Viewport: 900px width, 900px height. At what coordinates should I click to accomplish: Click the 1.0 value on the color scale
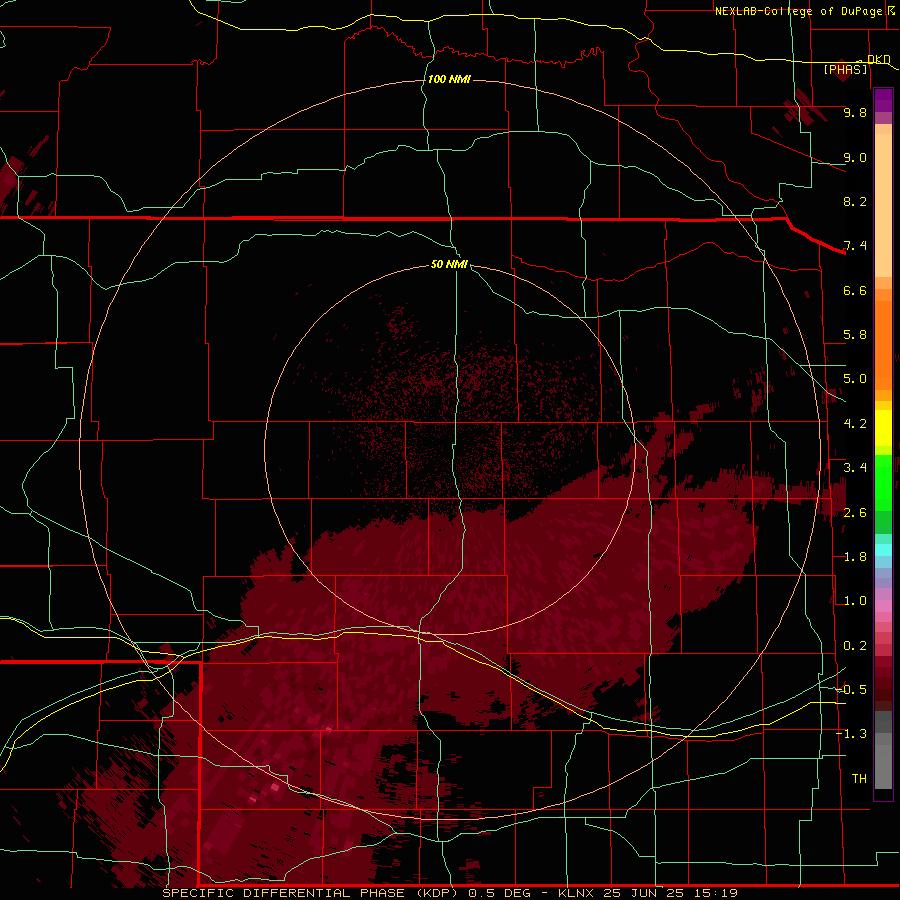855,601
